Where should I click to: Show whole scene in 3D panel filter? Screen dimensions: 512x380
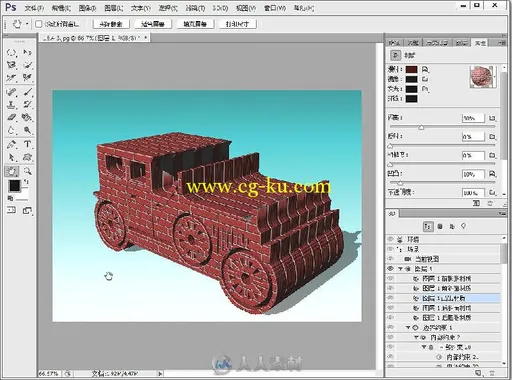coord(428,226)
